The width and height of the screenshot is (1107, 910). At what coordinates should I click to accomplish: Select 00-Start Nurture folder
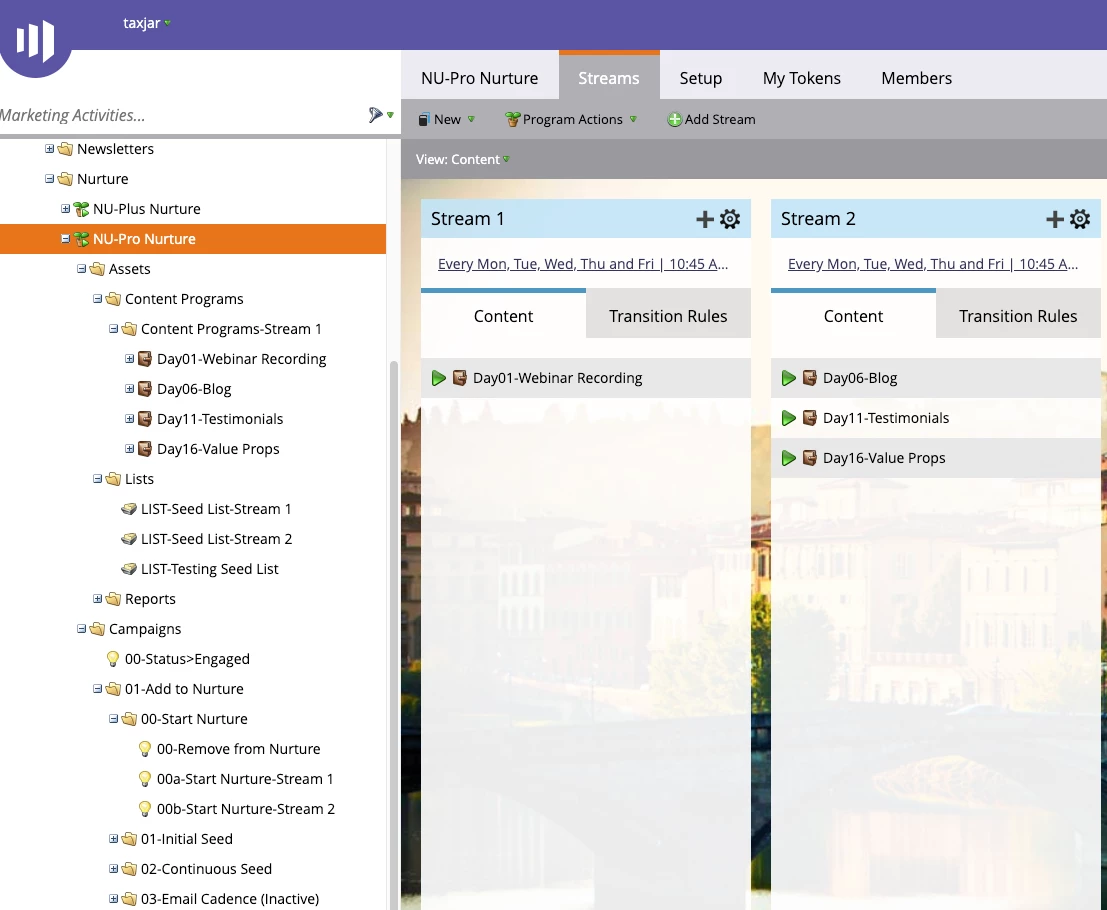pos(194,719)
